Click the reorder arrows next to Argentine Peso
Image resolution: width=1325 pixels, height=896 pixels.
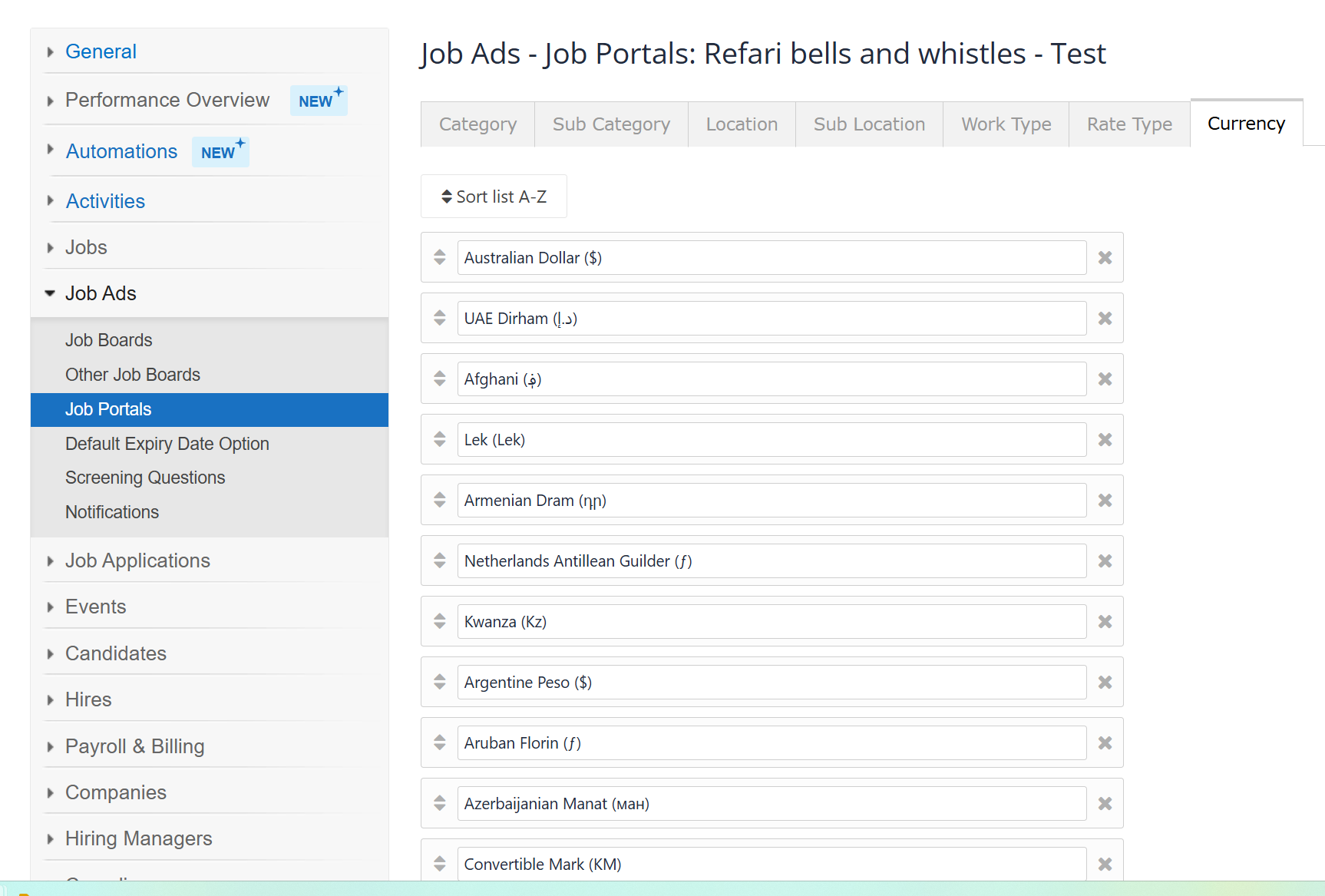point(439,682)
